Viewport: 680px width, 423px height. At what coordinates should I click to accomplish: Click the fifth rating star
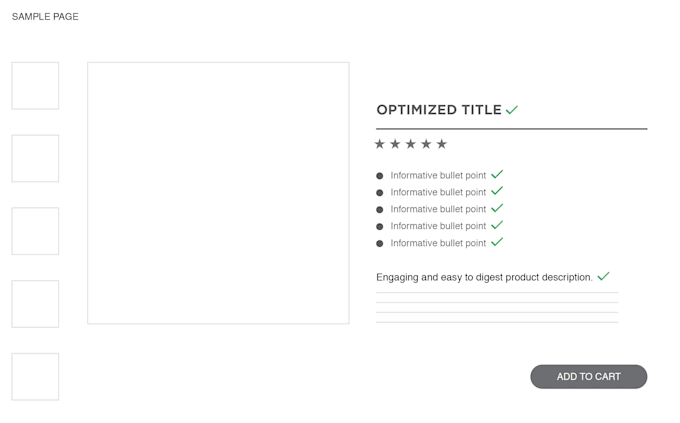pyautogui.click(x=442, y=144)
